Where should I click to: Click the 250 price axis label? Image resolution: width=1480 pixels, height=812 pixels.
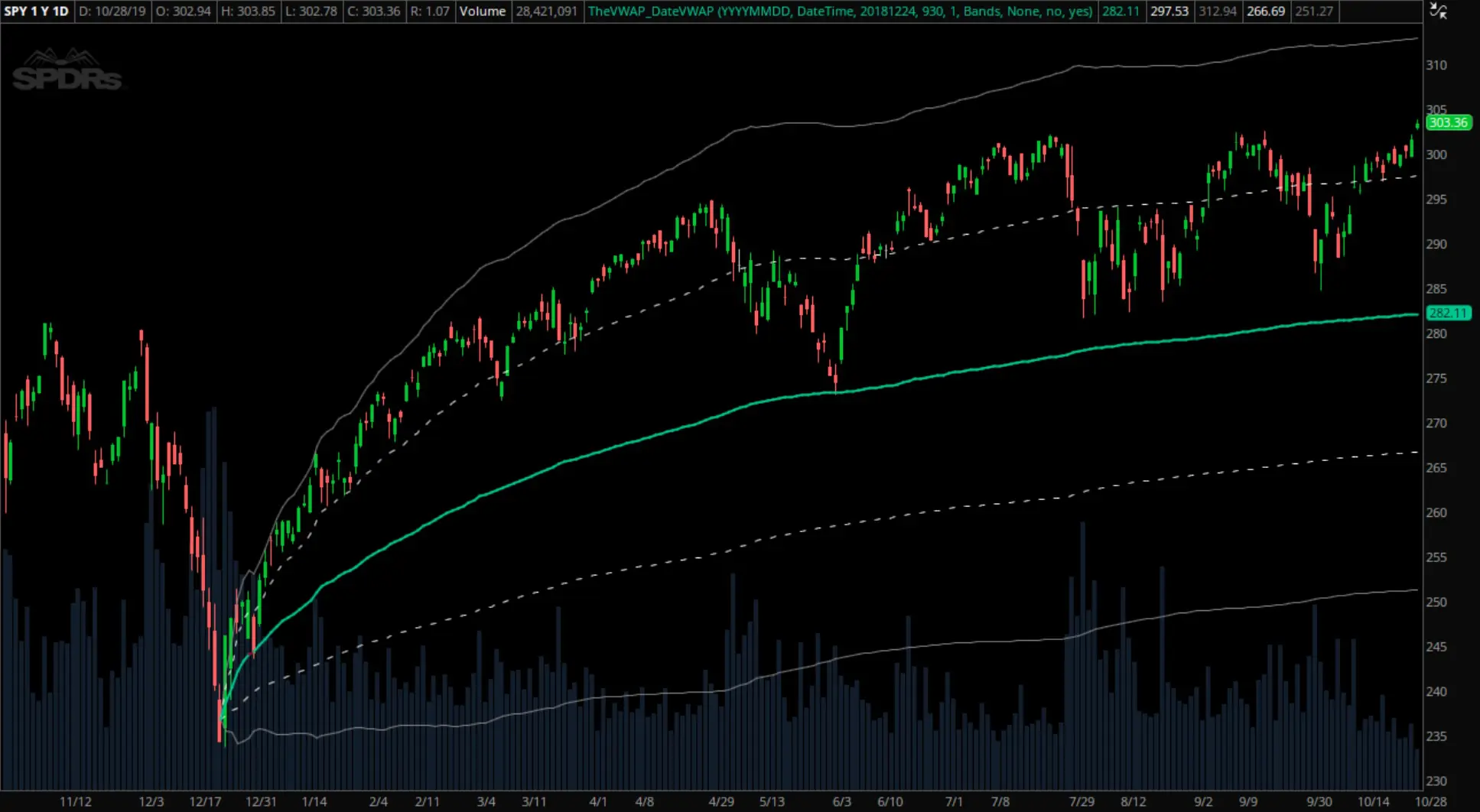(1436, 603)
